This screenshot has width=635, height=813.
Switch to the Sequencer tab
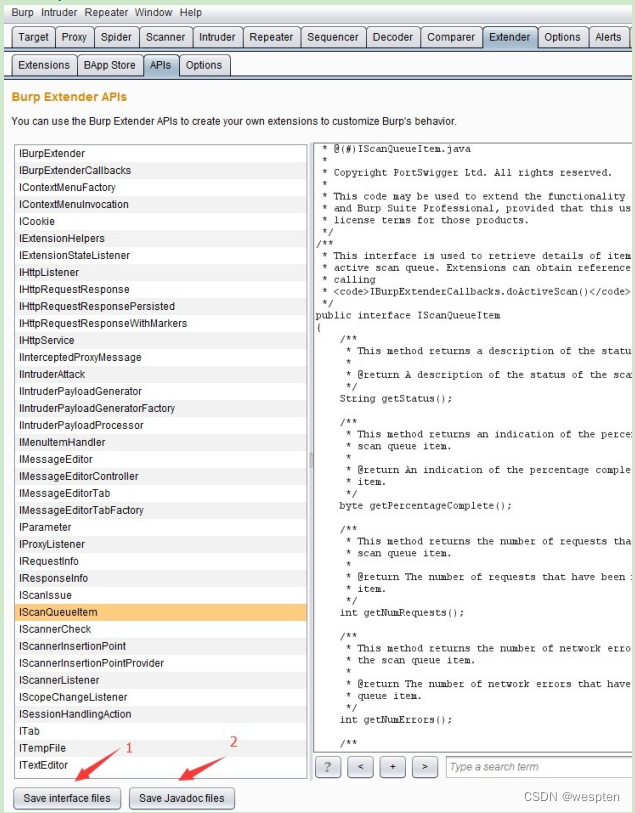click(x=333, y=37)
